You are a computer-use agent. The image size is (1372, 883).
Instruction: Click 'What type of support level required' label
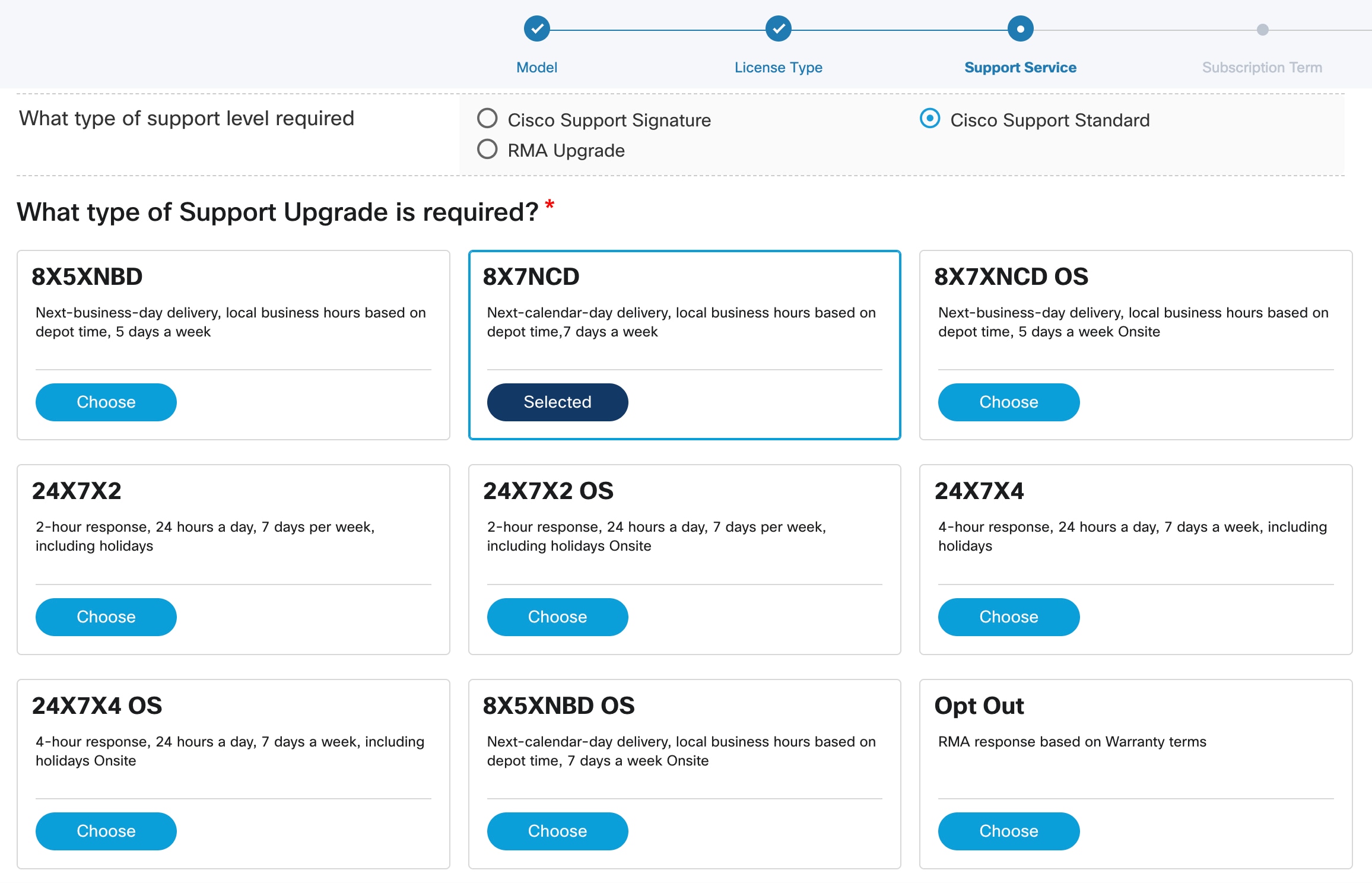(x=187, y=119)
